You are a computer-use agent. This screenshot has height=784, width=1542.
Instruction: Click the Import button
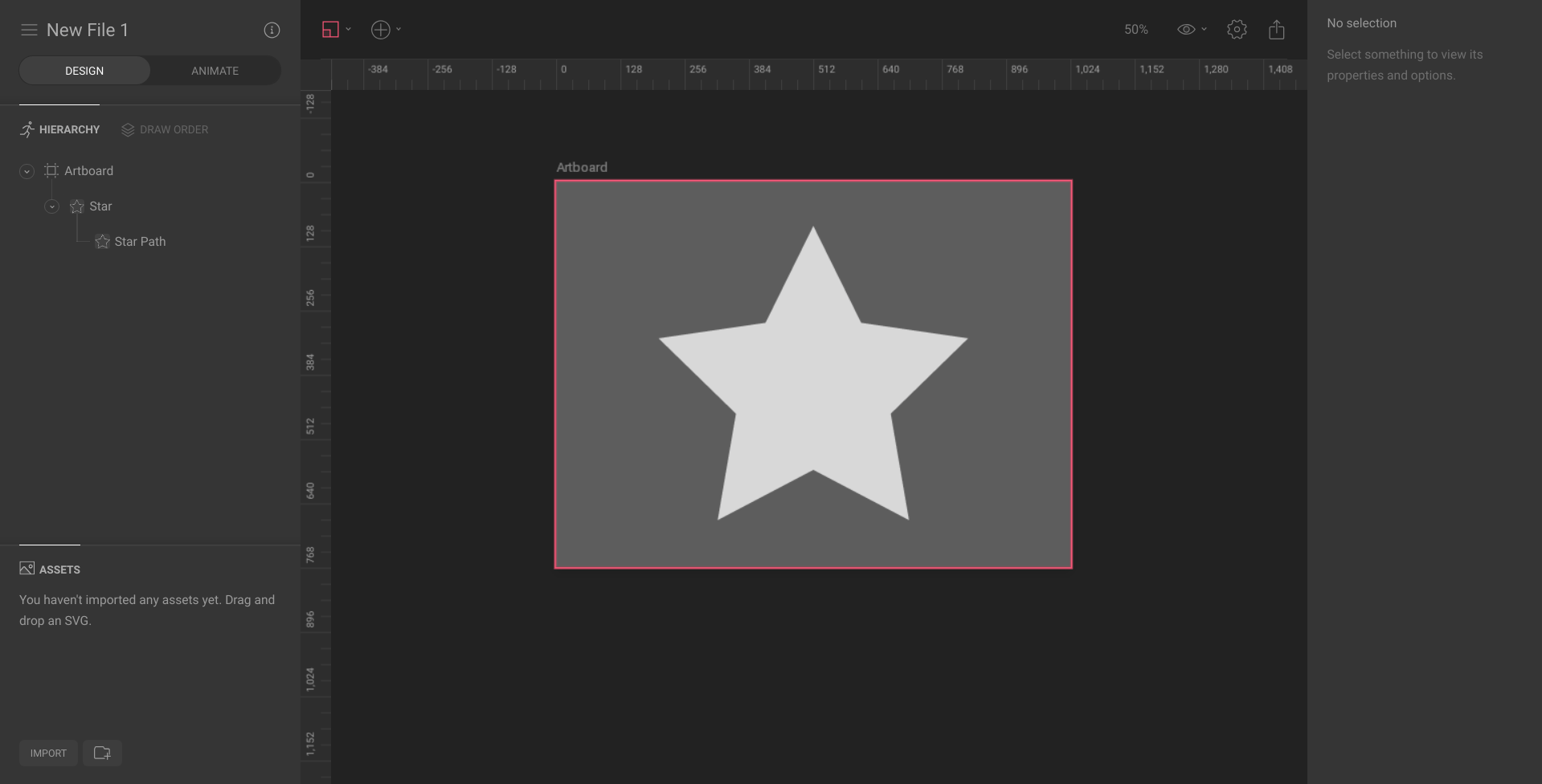tap(47, 753)
